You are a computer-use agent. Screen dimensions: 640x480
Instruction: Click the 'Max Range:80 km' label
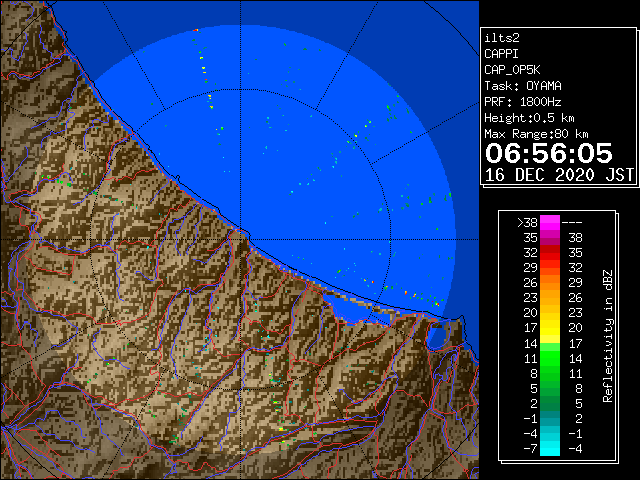(x=536, y=134)
